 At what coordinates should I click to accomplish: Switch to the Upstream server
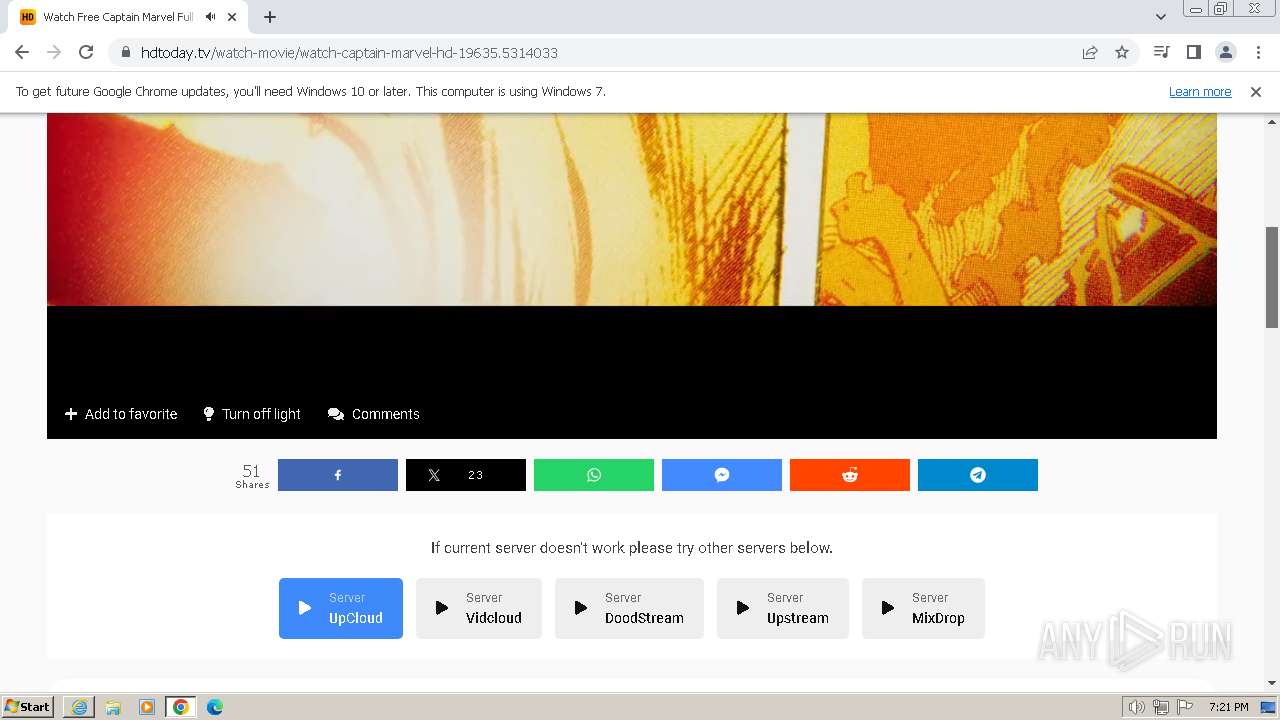click(x=783, y=608)
